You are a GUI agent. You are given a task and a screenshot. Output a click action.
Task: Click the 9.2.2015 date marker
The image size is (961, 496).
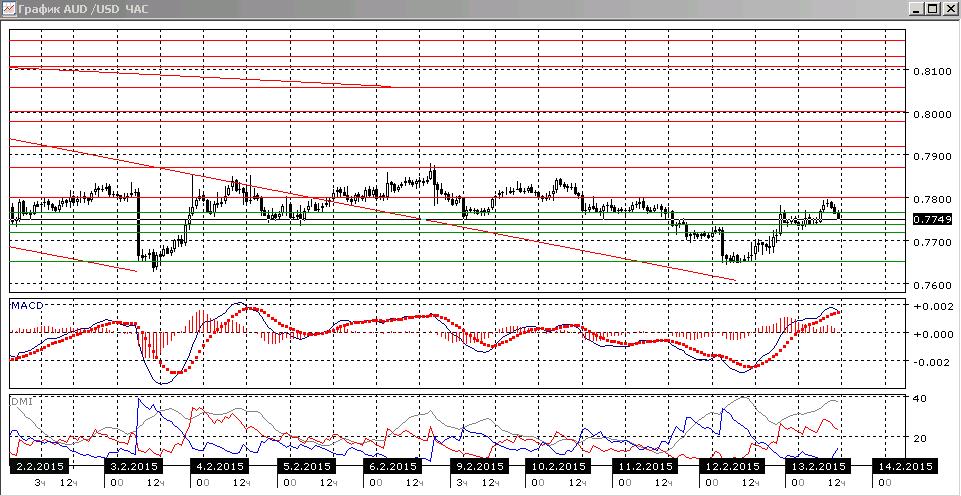pyautogui.click(x=478, y=466)
